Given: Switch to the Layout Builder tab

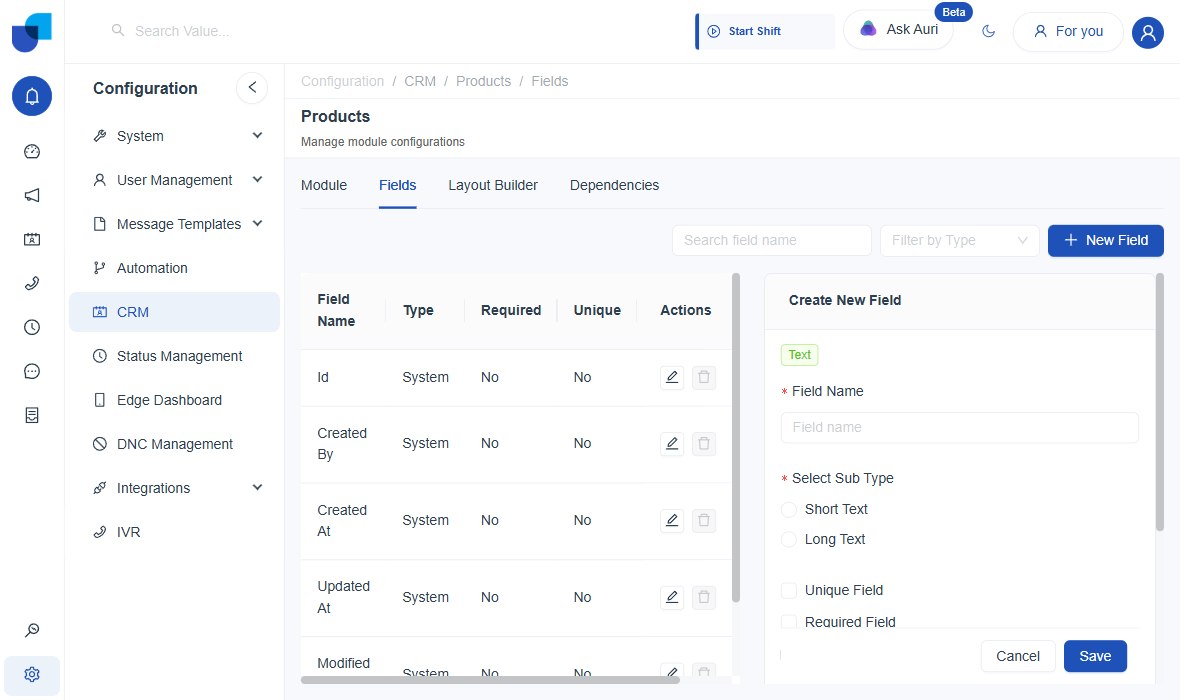Looking at the screenshot, I should [493, 185].
